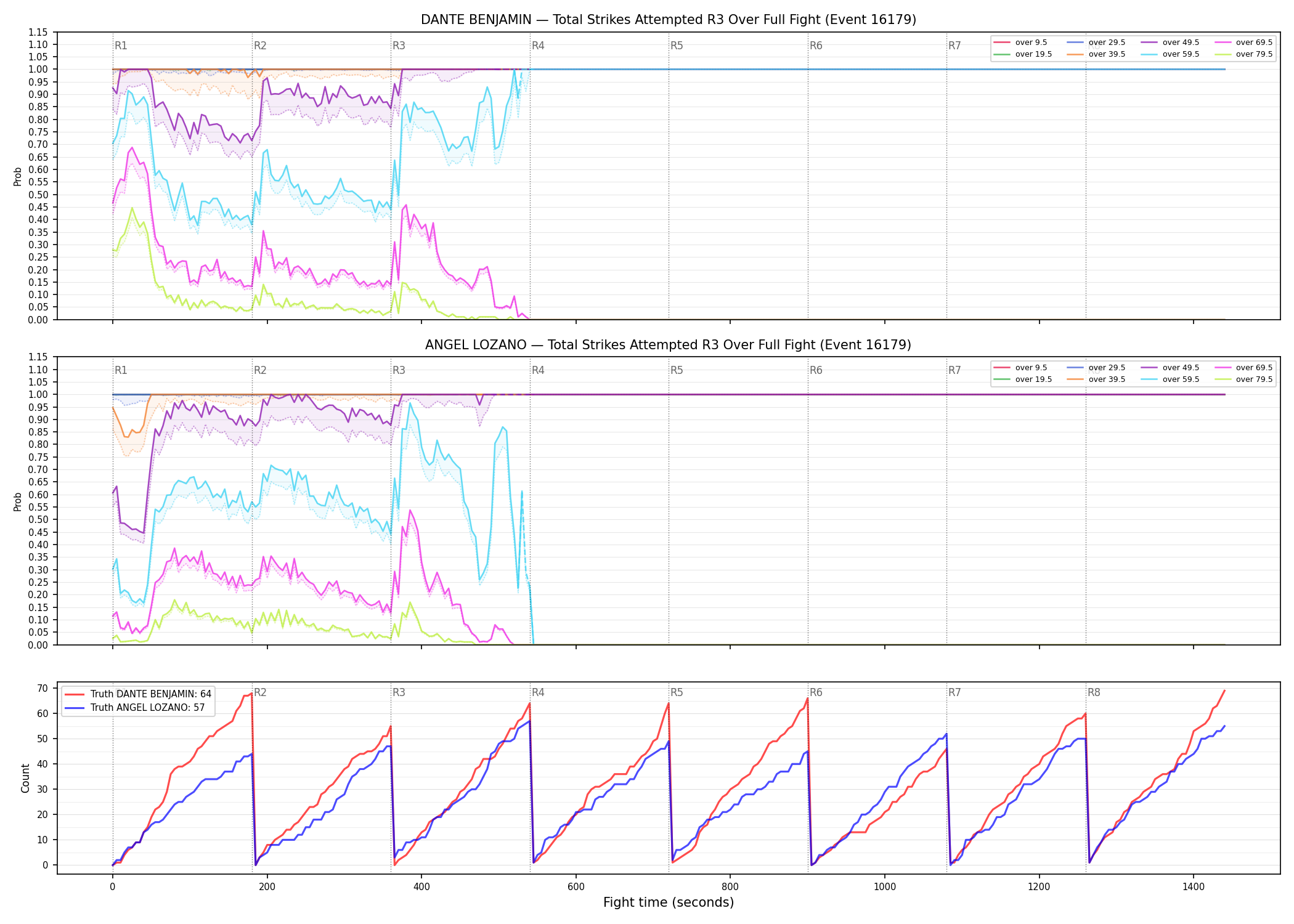Click 'Truth ANGEL LOZANO: 57' legend entry
1294x924 pixels.
[x=134, y=708]
